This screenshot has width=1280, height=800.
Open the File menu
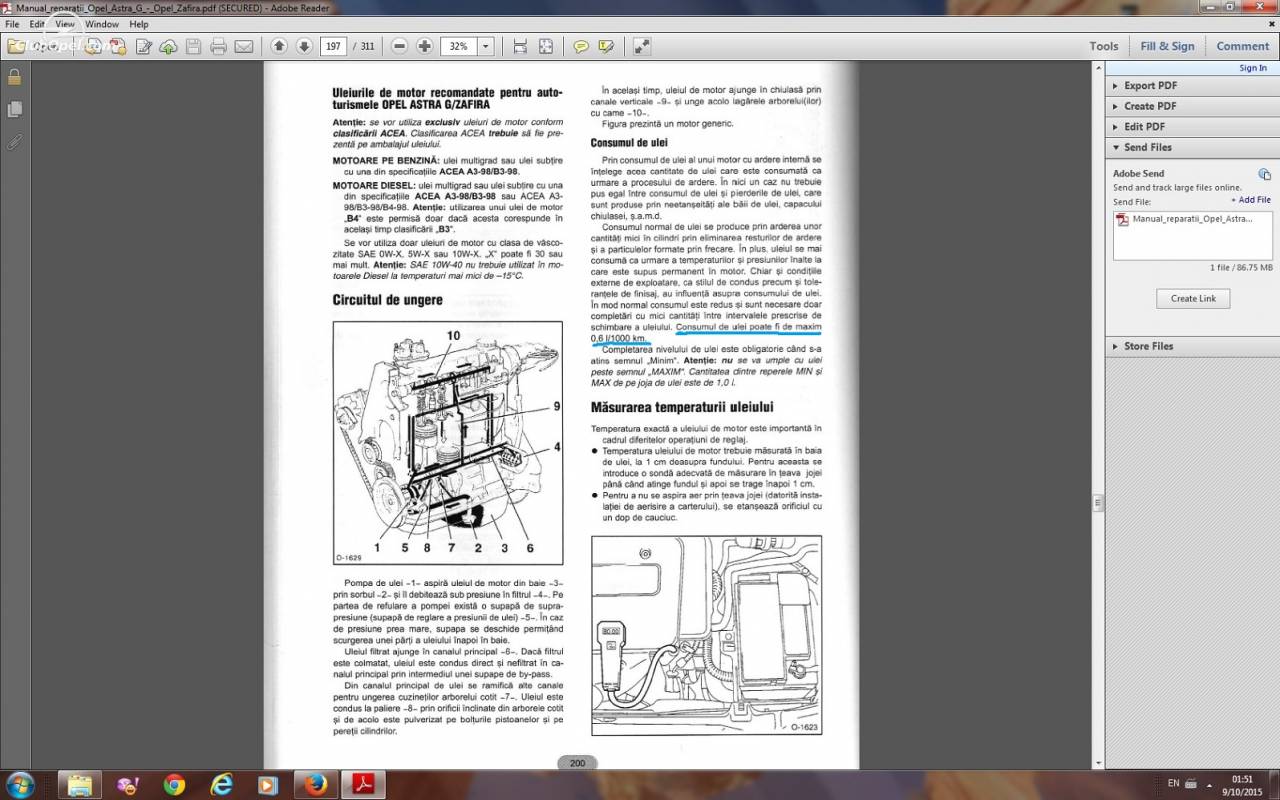pyautogui.click(x=12, y=24)
